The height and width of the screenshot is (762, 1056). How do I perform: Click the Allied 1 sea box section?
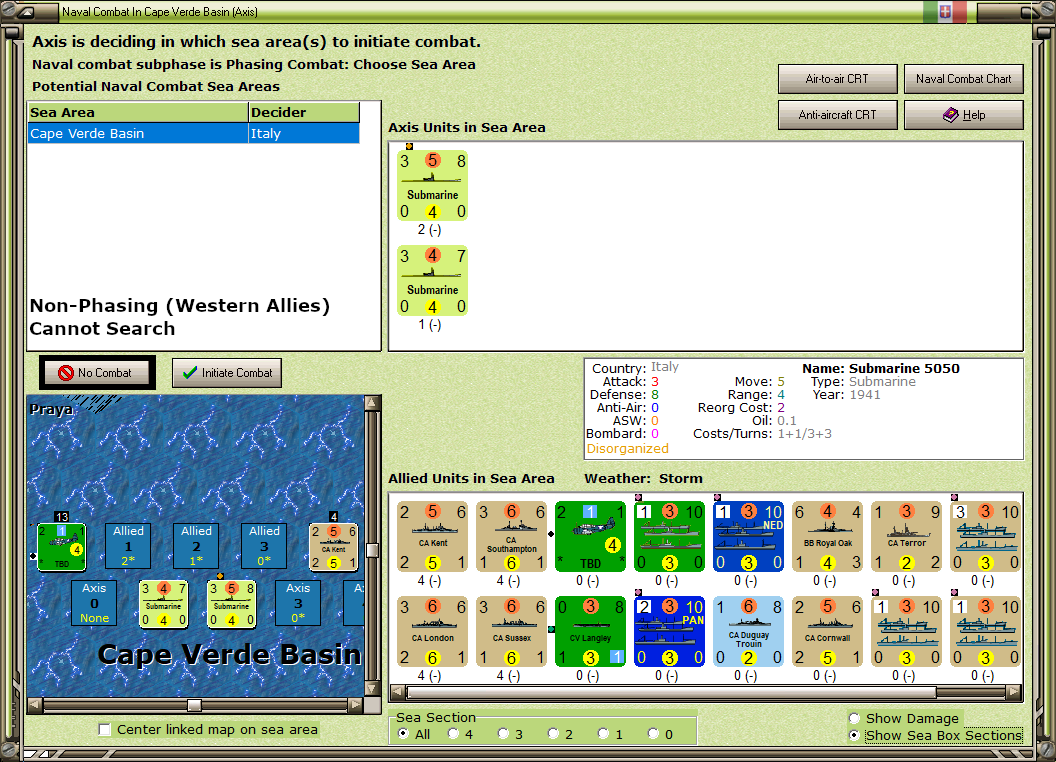pos(129,546)
